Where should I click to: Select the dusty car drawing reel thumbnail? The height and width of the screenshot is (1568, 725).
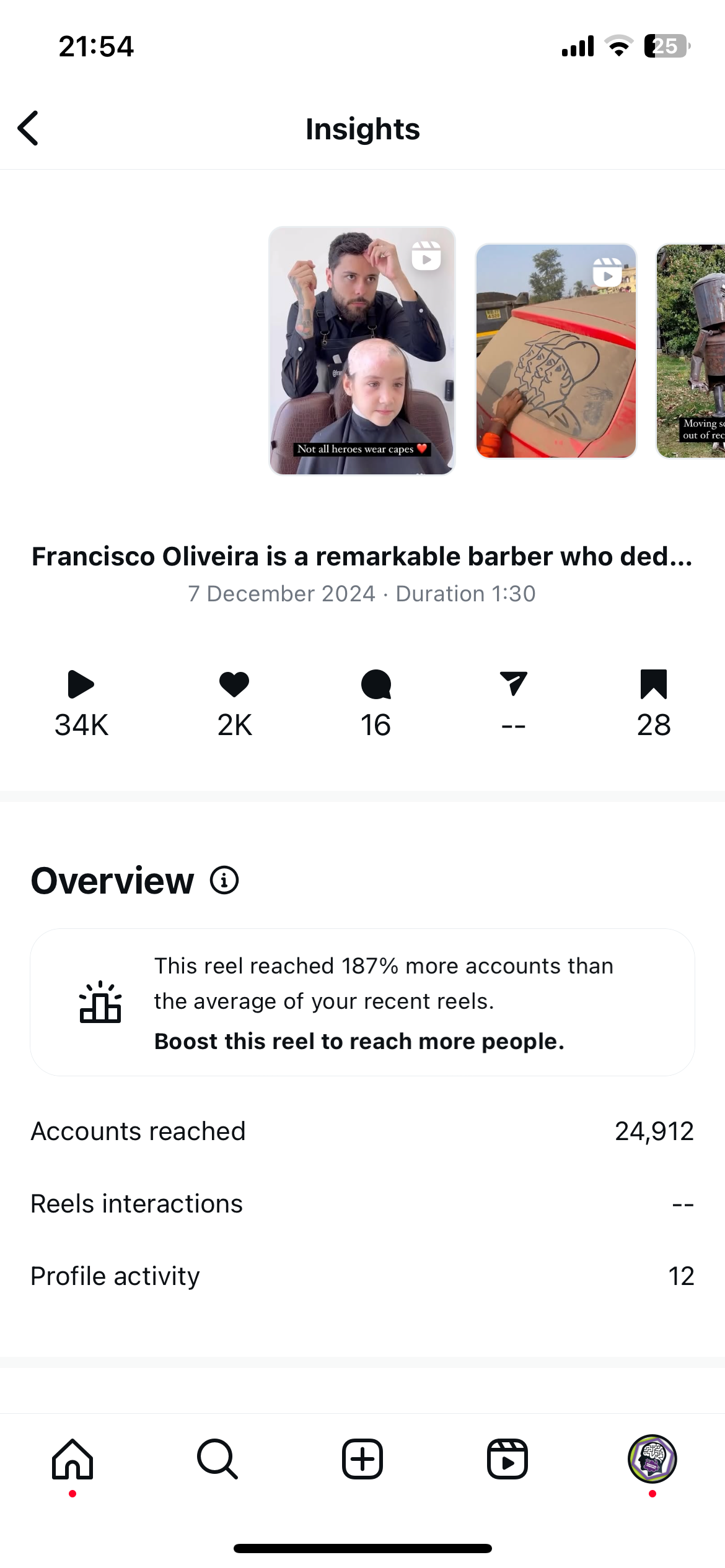click(x=556, y=351)
